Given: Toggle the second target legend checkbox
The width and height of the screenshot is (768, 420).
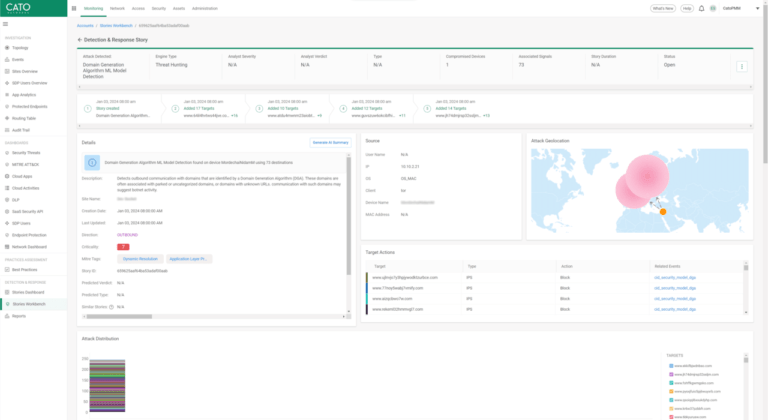Looking at the screenshot, I should [670, 374].
